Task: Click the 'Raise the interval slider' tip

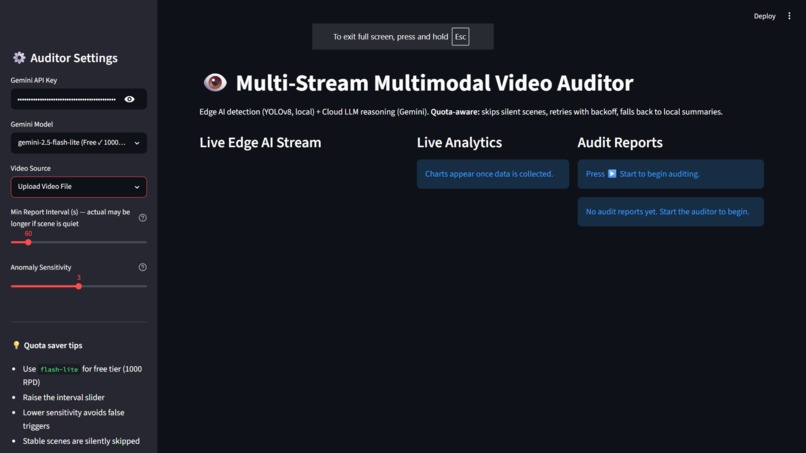Action: [x=63, y=397]
